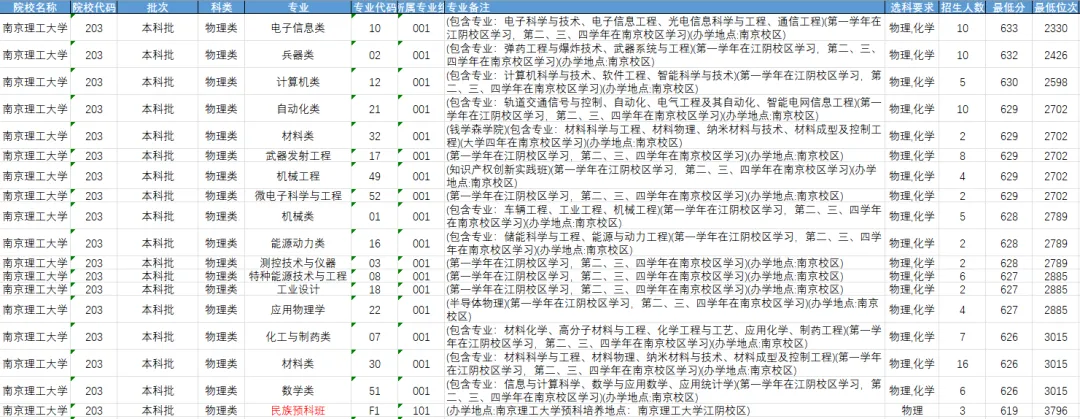This screenshot has height=419, width=1080.
Task: Select major group code 101 cell
Action: coord(421,411)
